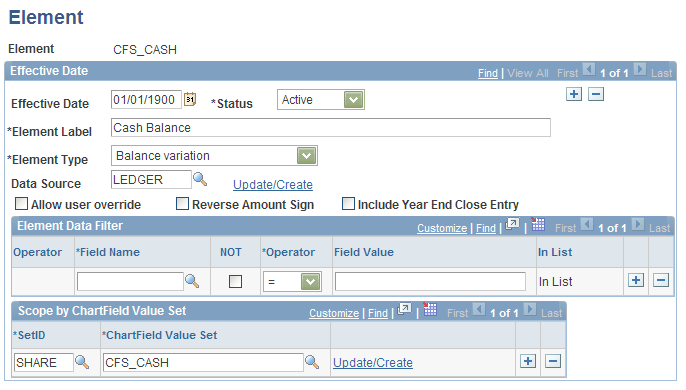This screenshot has height=390, width=686.
Task: Click element code CFS_CASH near page title
Action: pos(145,49)
